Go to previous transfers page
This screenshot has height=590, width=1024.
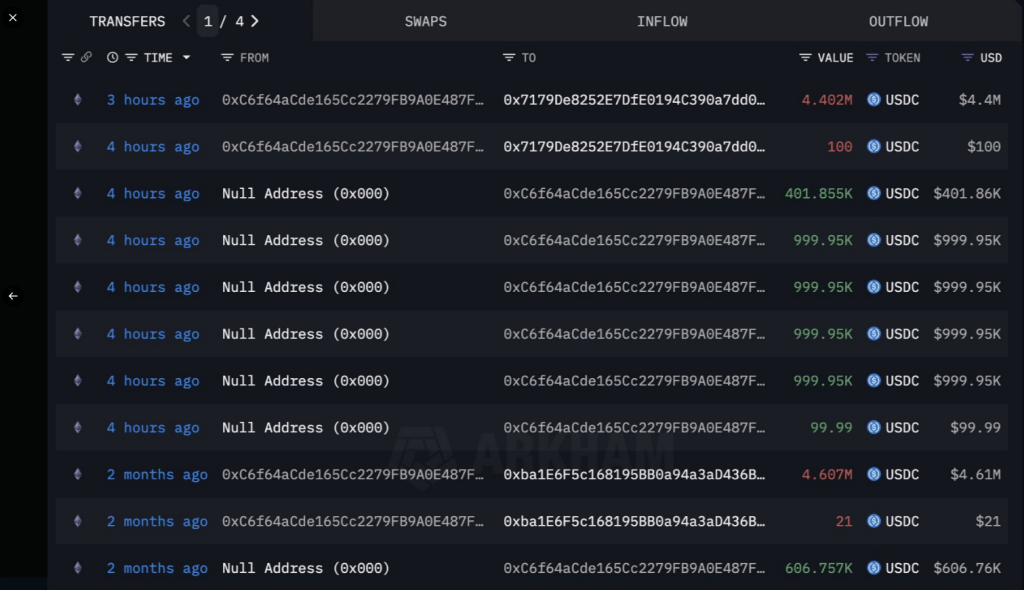[x=186, y=21]
